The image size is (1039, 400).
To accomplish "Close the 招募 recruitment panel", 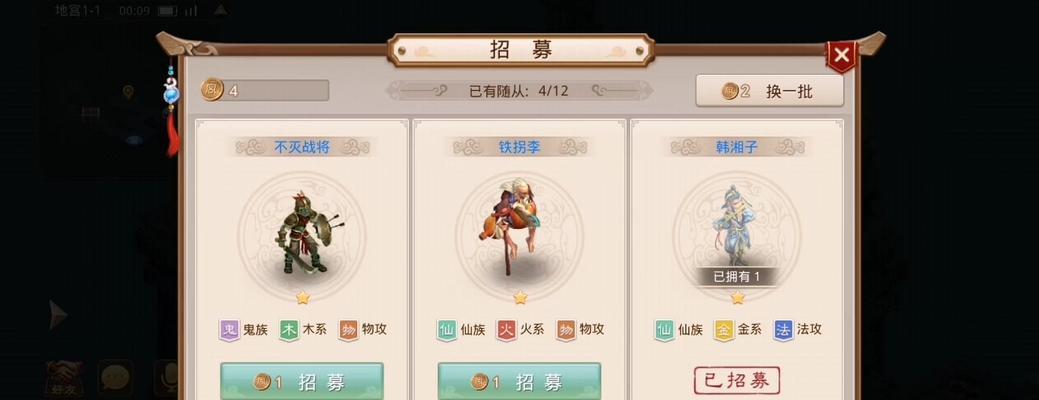I will [x=841, y=55].
